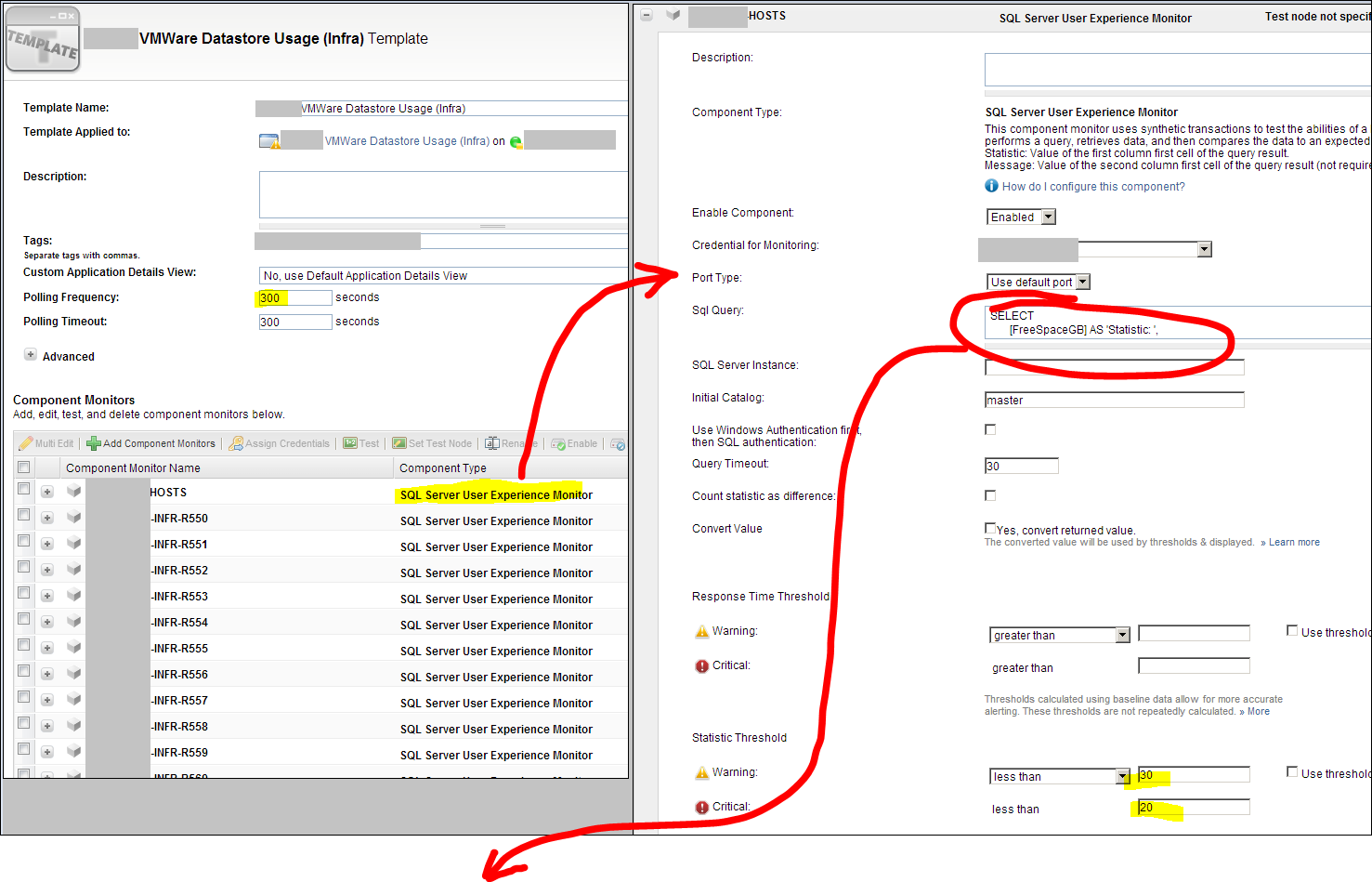Open the Enable Component dropdown
Screen dimensions: 1372x882
[x=1021, y=217]
